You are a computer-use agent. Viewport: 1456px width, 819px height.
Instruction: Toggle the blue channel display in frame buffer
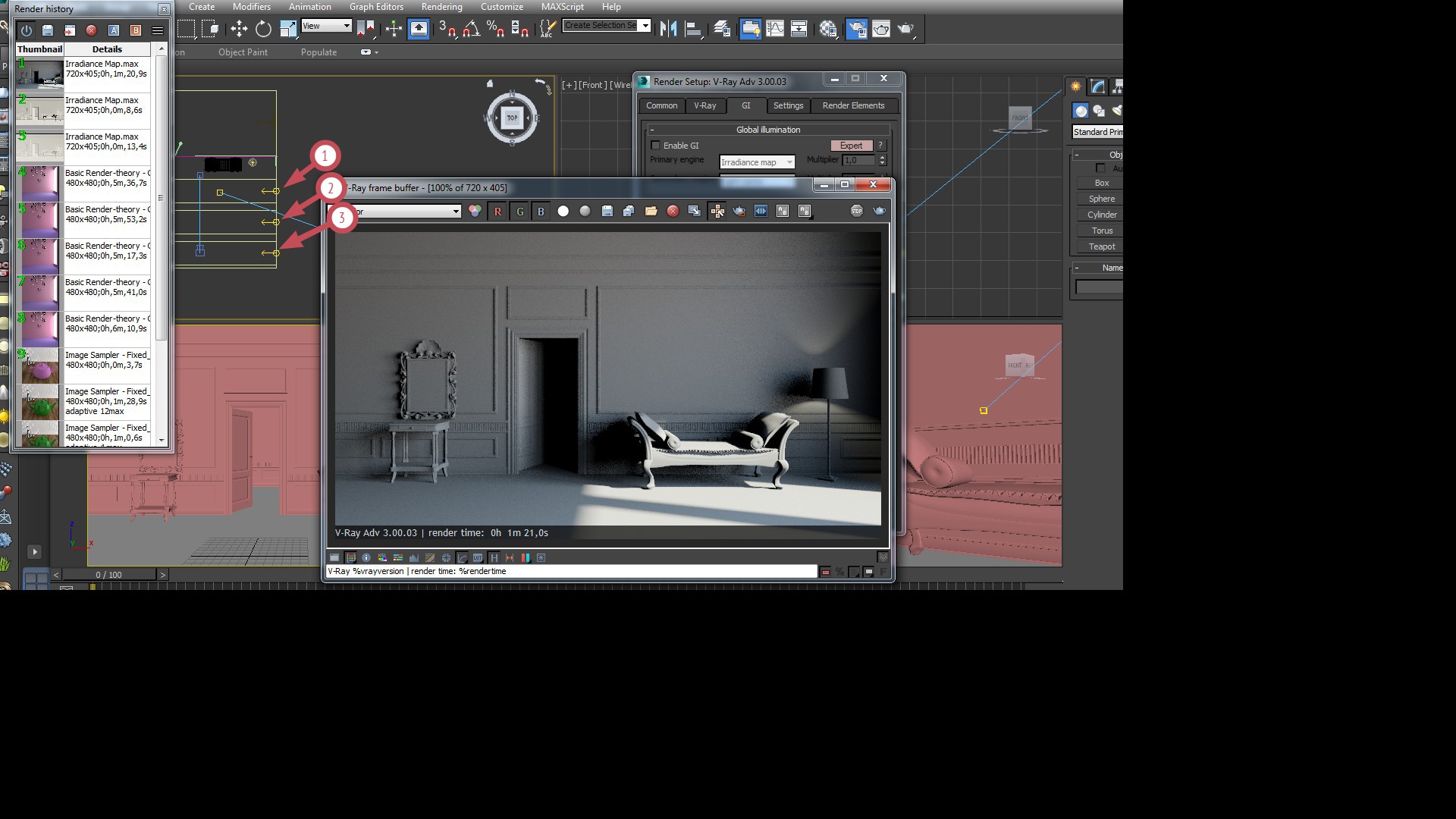point(541,212)
